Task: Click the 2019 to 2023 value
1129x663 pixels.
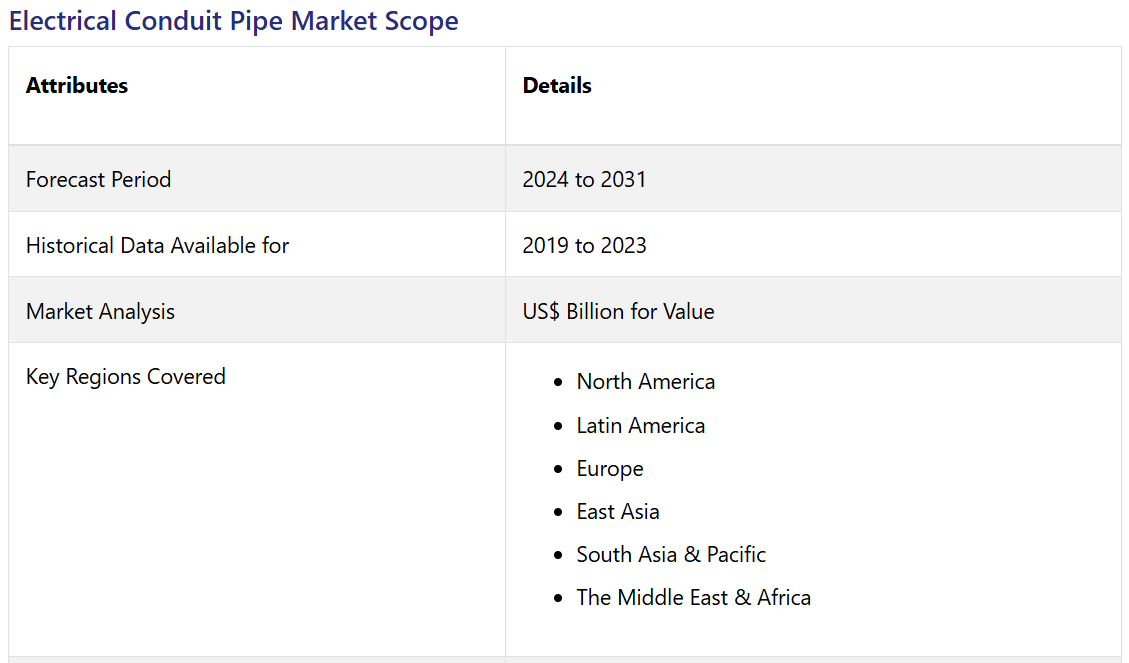Action: click(584, 245)
